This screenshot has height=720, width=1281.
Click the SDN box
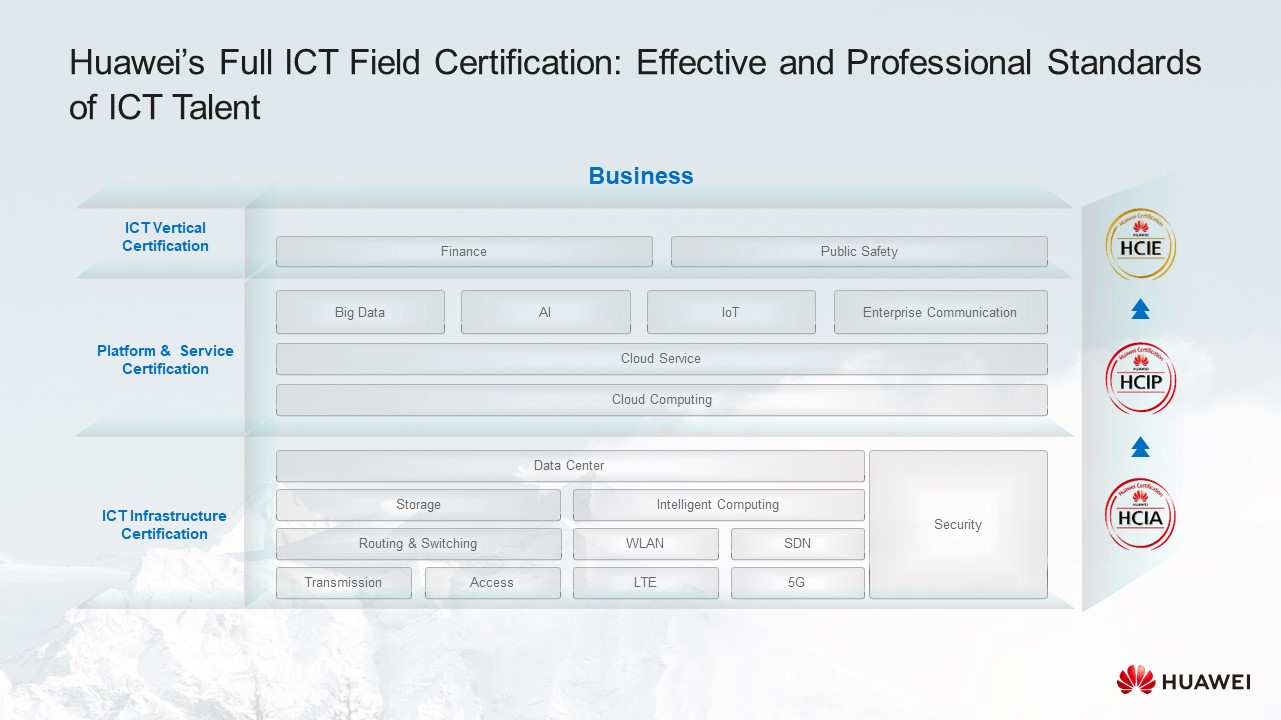798,544
